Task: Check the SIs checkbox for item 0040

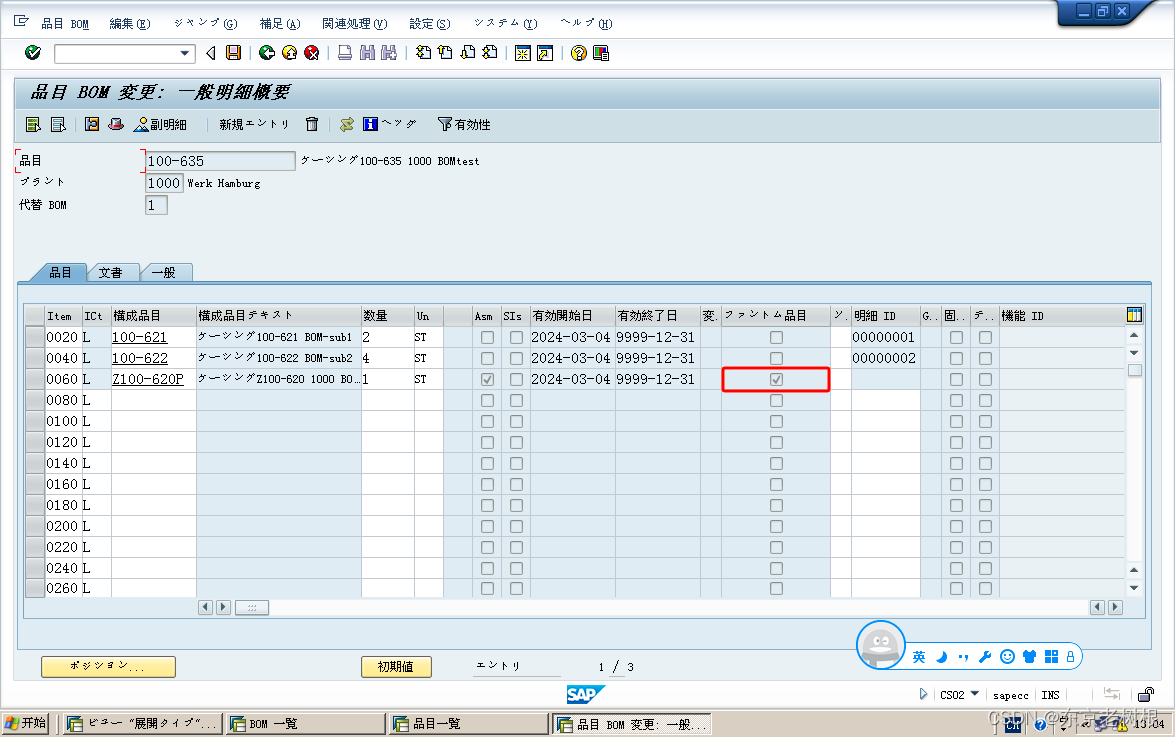Action: point(515,358)
